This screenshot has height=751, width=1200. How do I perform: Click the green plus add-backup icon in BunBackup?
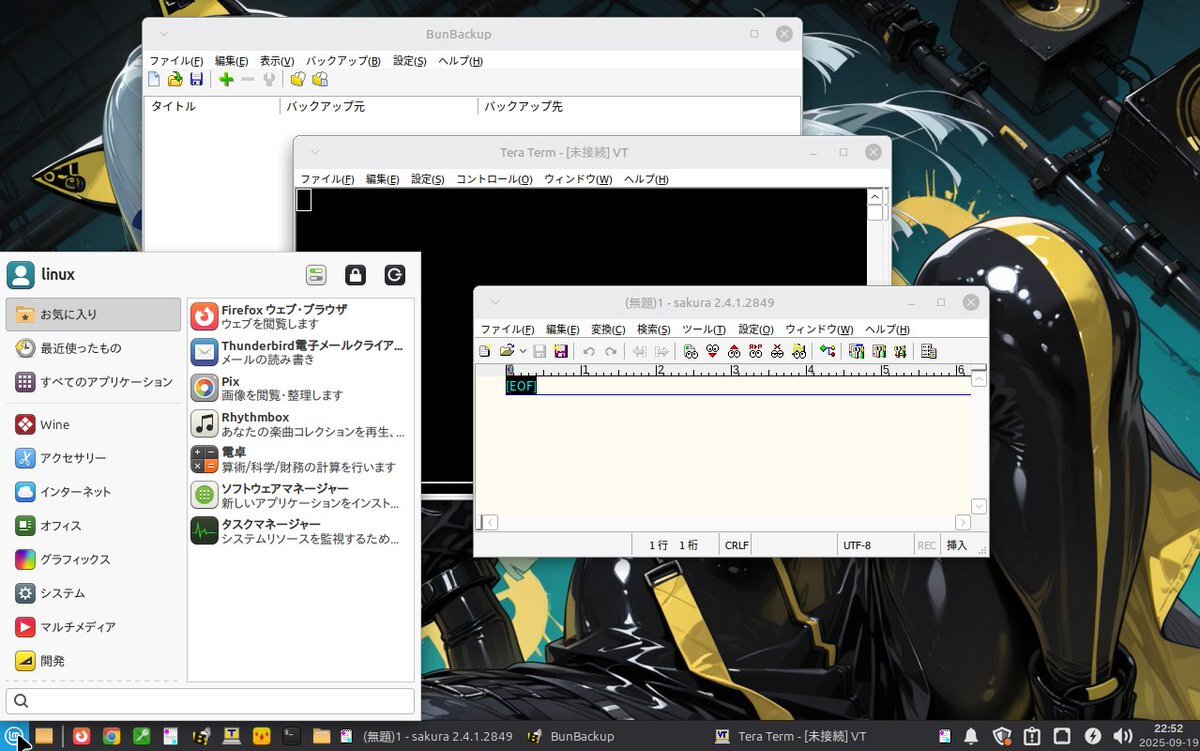226,80
